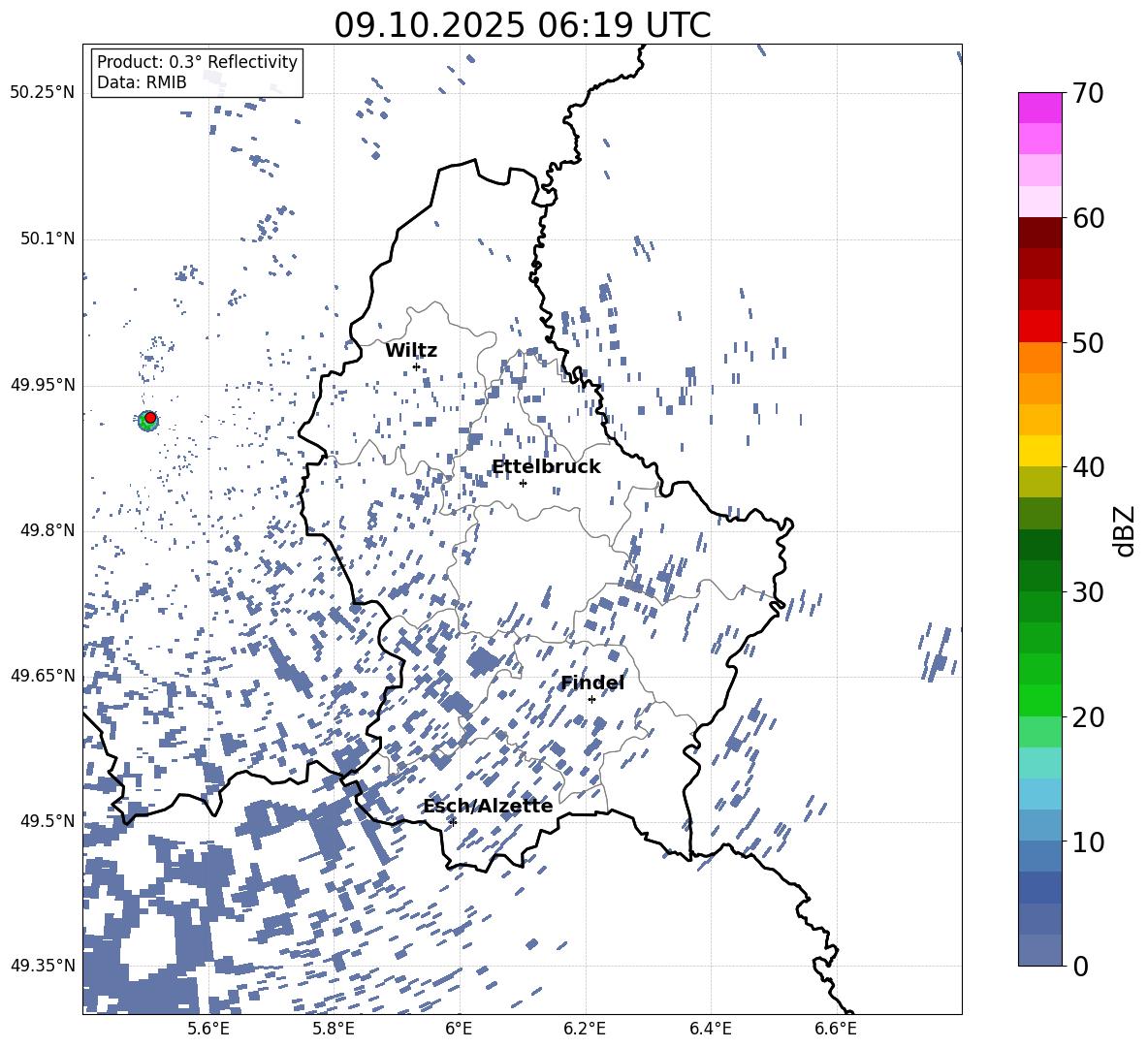Click the Wiltz station cross marker
1148x1048 pixels.
417,366
